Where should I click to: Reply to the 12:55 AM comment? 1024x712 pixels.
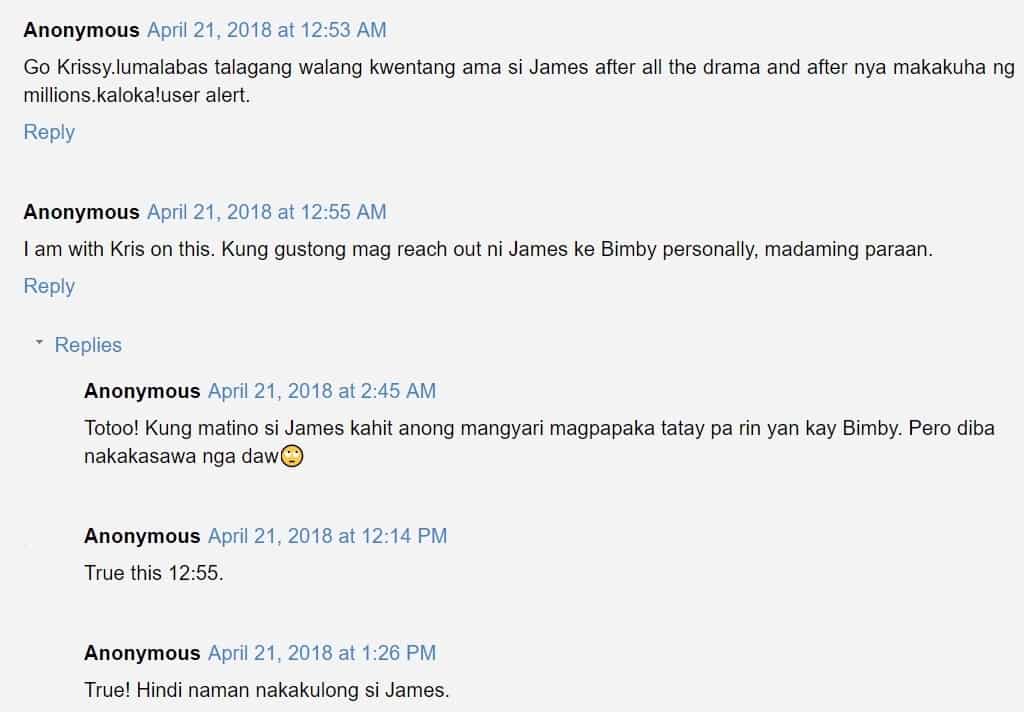pyautogui.click(x=49, y=286)
